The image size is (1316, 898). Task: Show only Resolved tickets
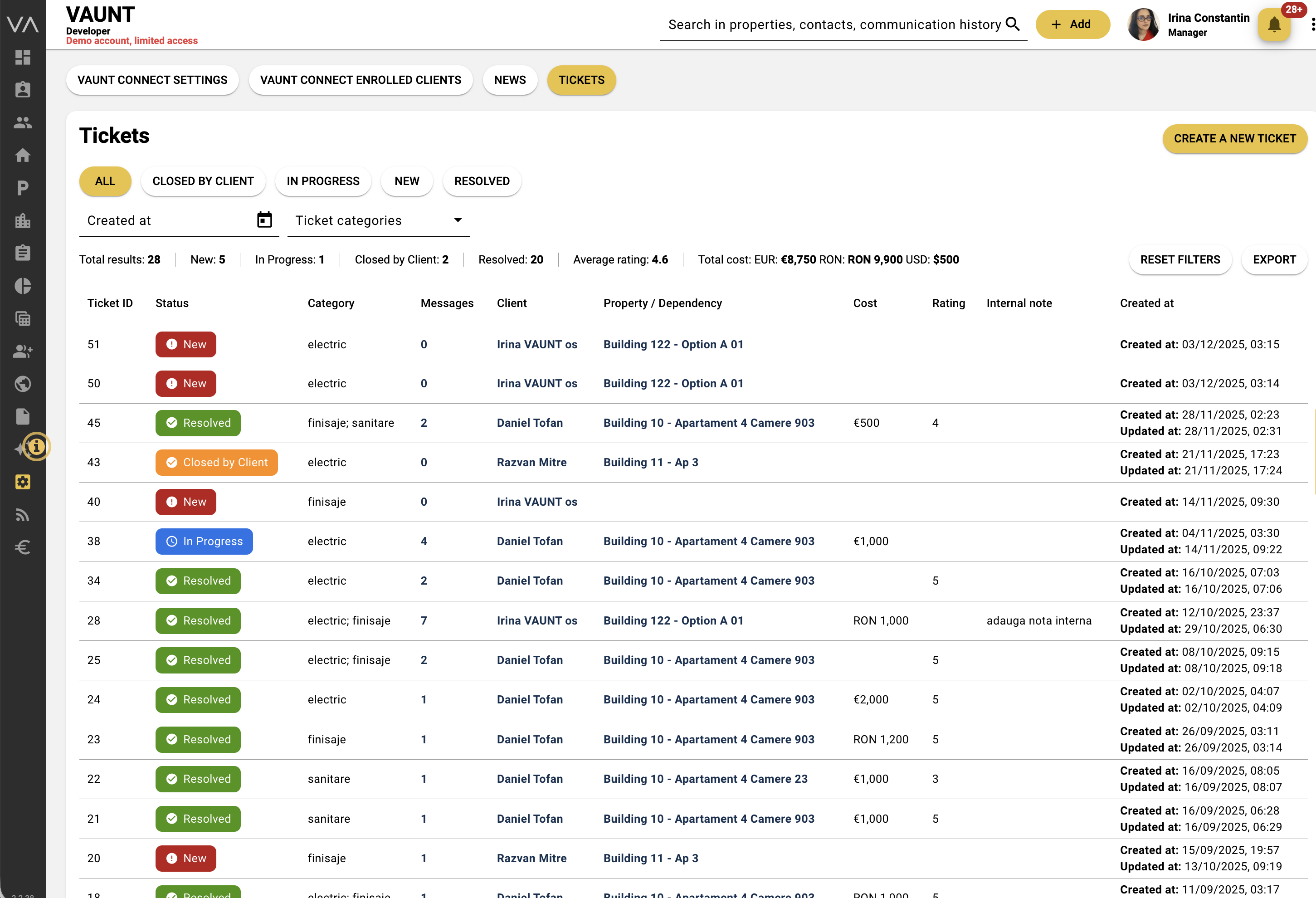coord(481,181)
